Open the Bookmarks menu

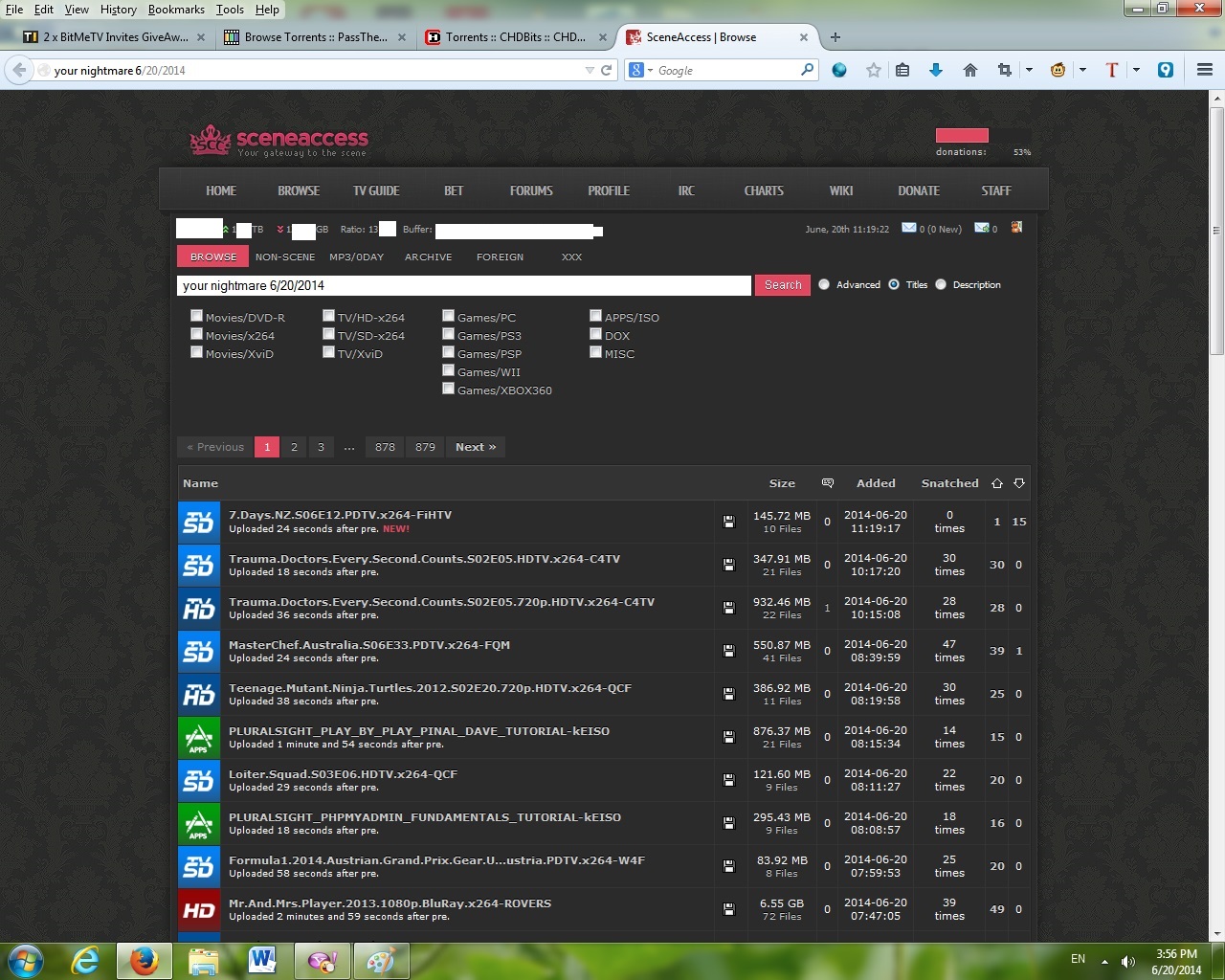(176, 10)
